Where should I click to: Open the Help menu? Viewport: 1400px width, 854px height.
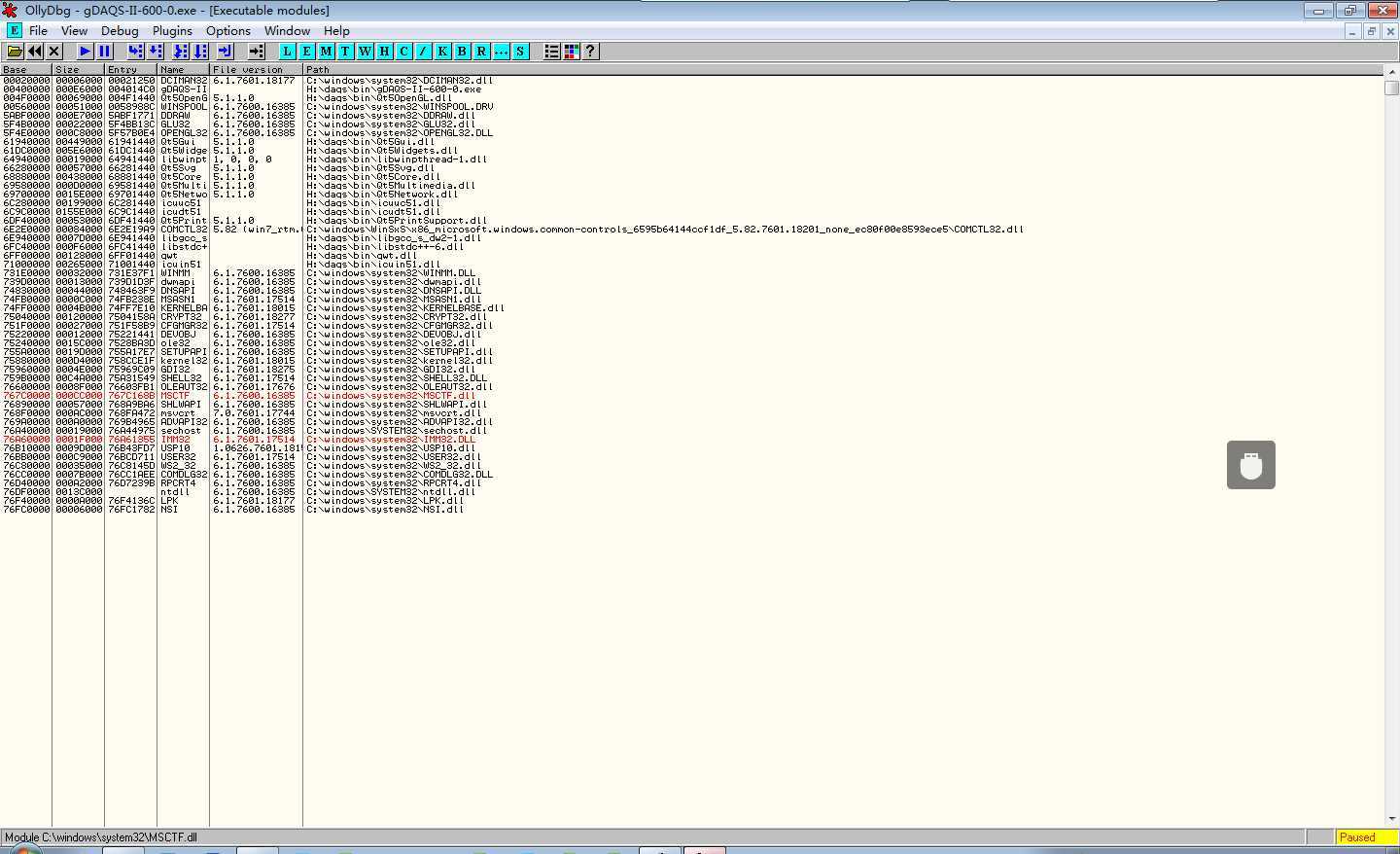tap(336, 30)
